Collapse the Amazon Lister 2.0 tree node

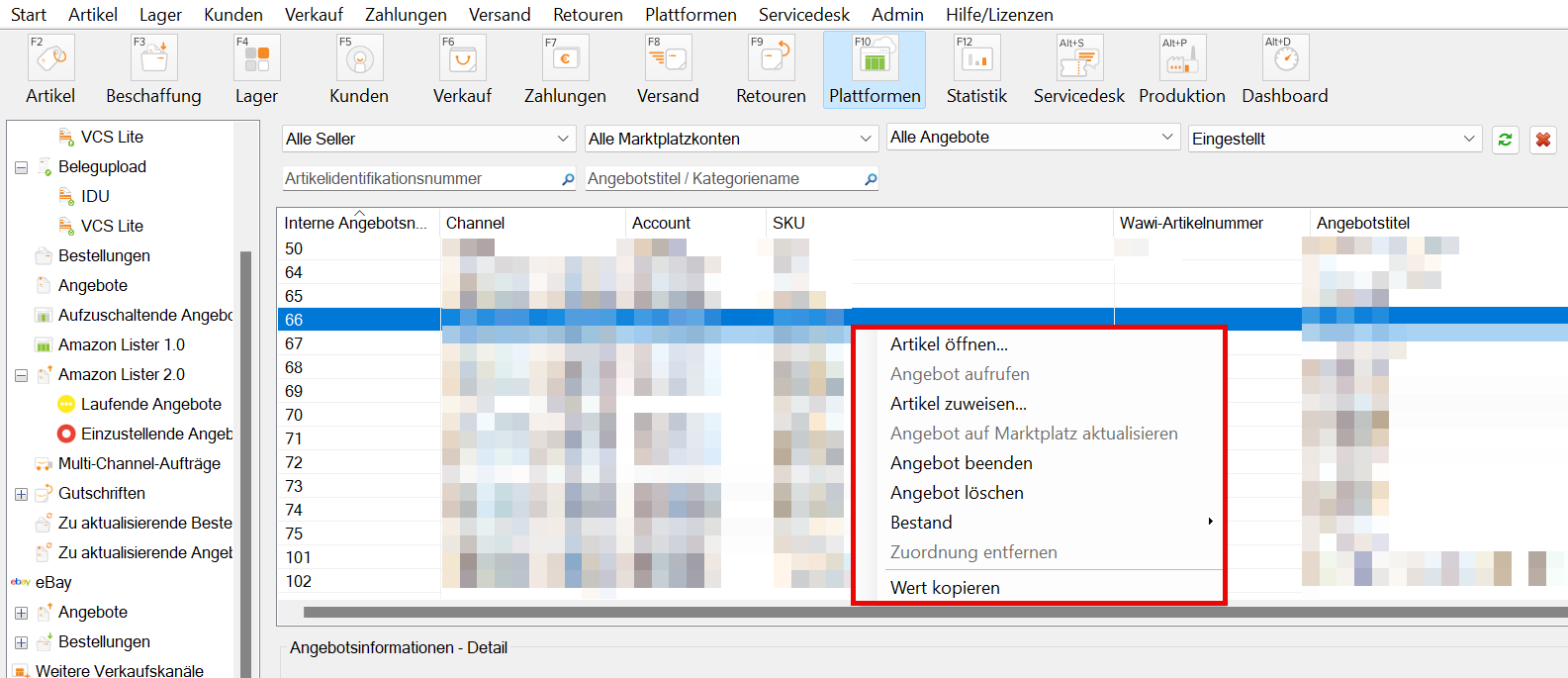[x=21, y=375]
